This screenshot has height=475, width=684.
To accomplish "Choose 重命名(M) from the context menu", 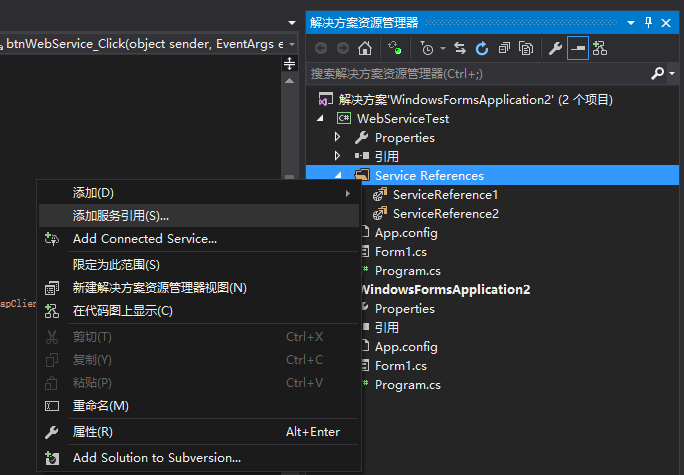I will tap(199, 406).
